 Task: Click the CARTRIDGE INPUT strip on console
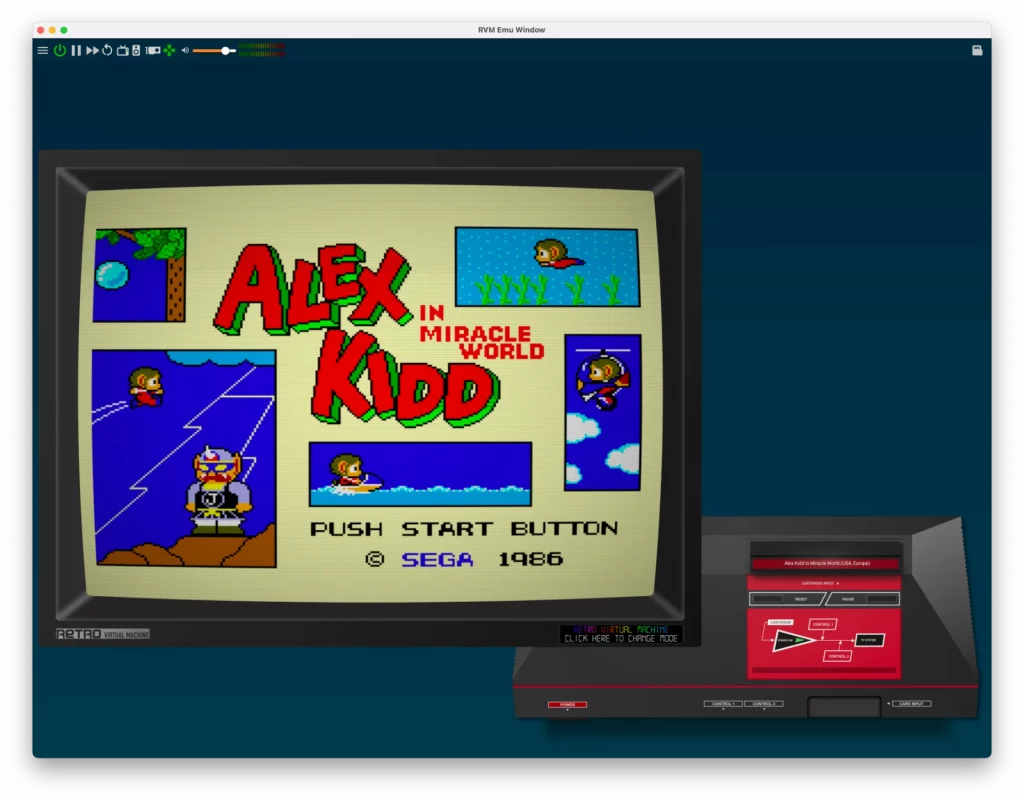tap(823, 582)
